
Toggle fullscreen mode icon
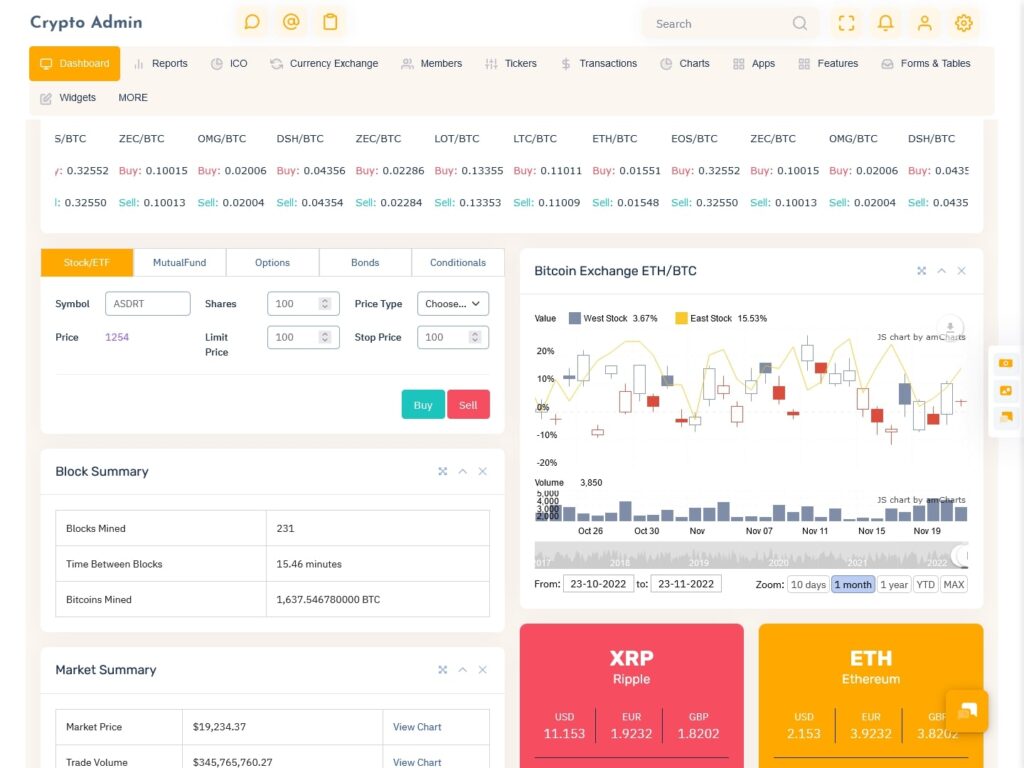tap(846, 24)
